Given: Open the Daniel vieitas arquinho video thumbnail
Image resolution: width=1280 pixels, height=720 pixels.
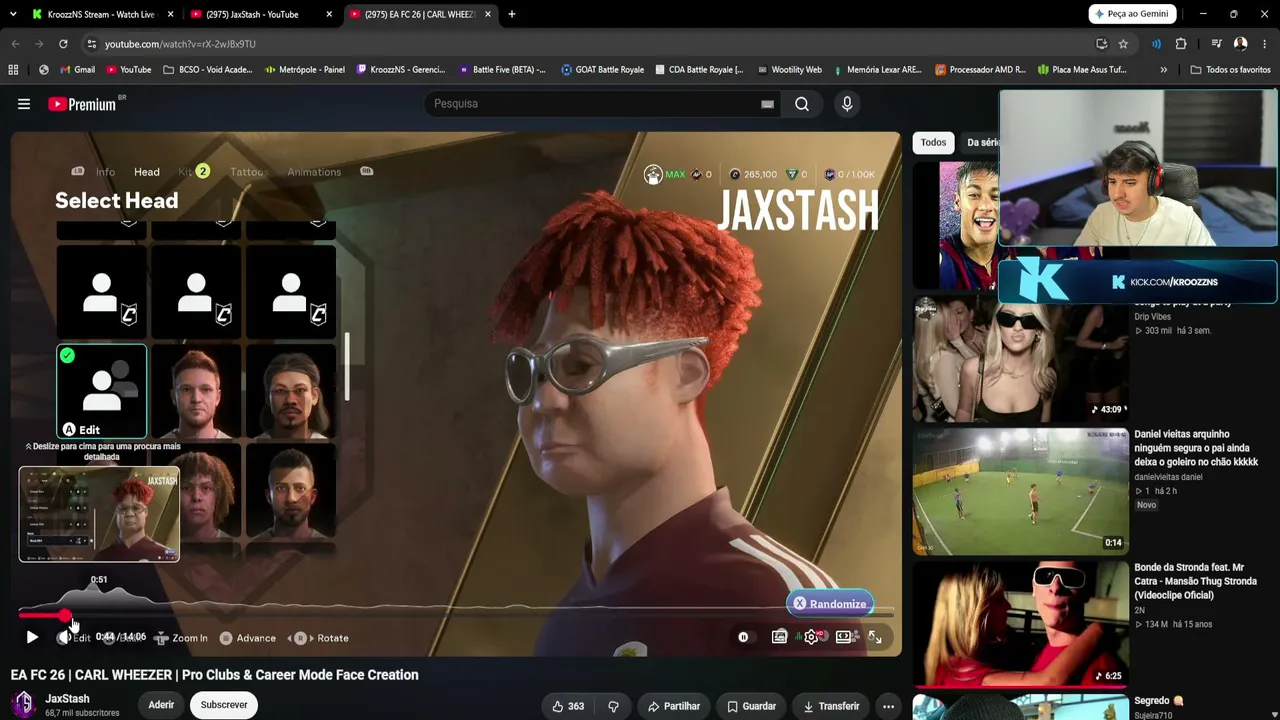Looking at the screenshot, I should pyautogui.click(x=1020, y=491).
